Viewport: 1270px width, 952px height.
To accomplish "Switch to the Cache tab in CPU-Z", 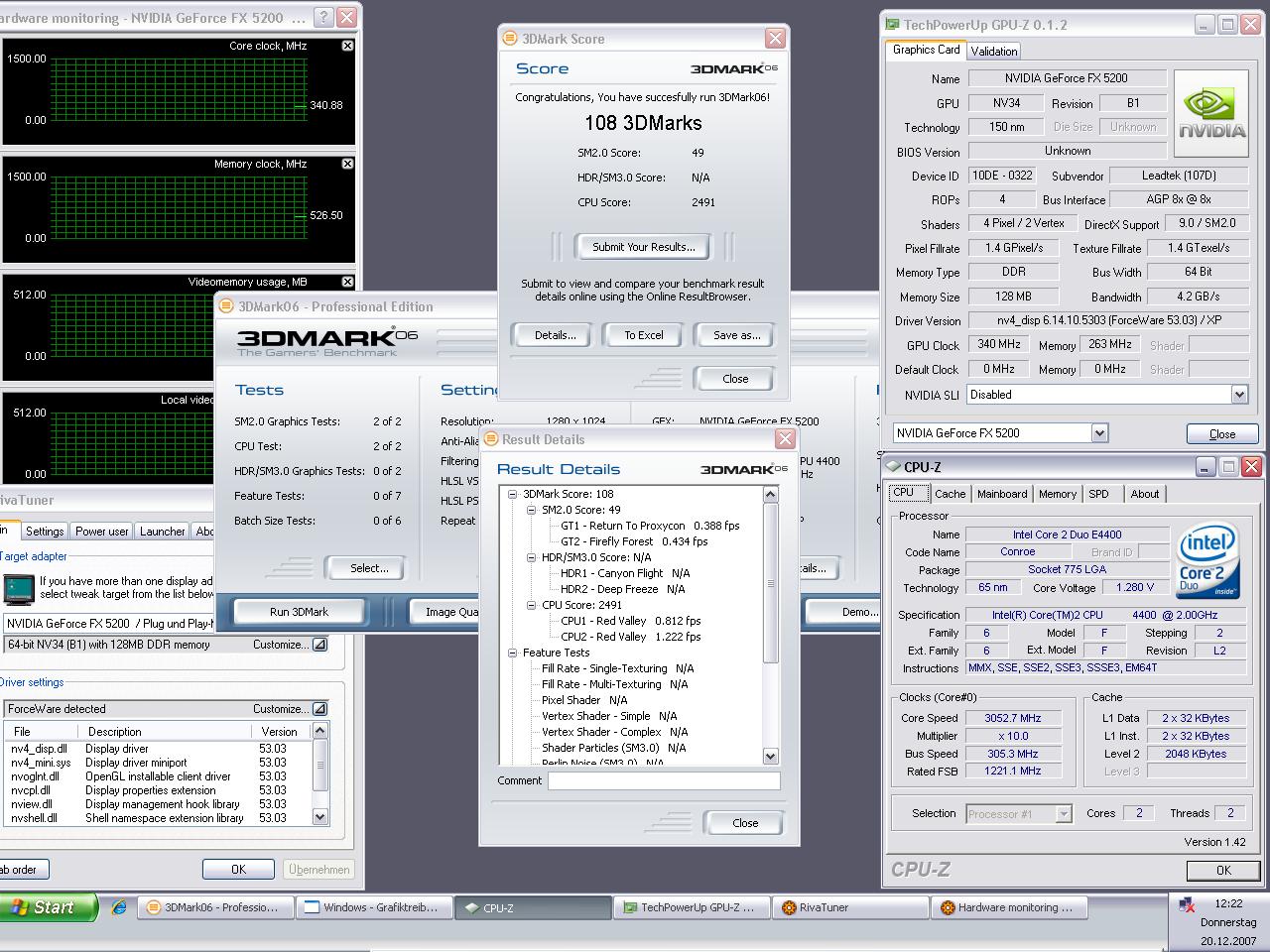I will [x=950, y=494].
